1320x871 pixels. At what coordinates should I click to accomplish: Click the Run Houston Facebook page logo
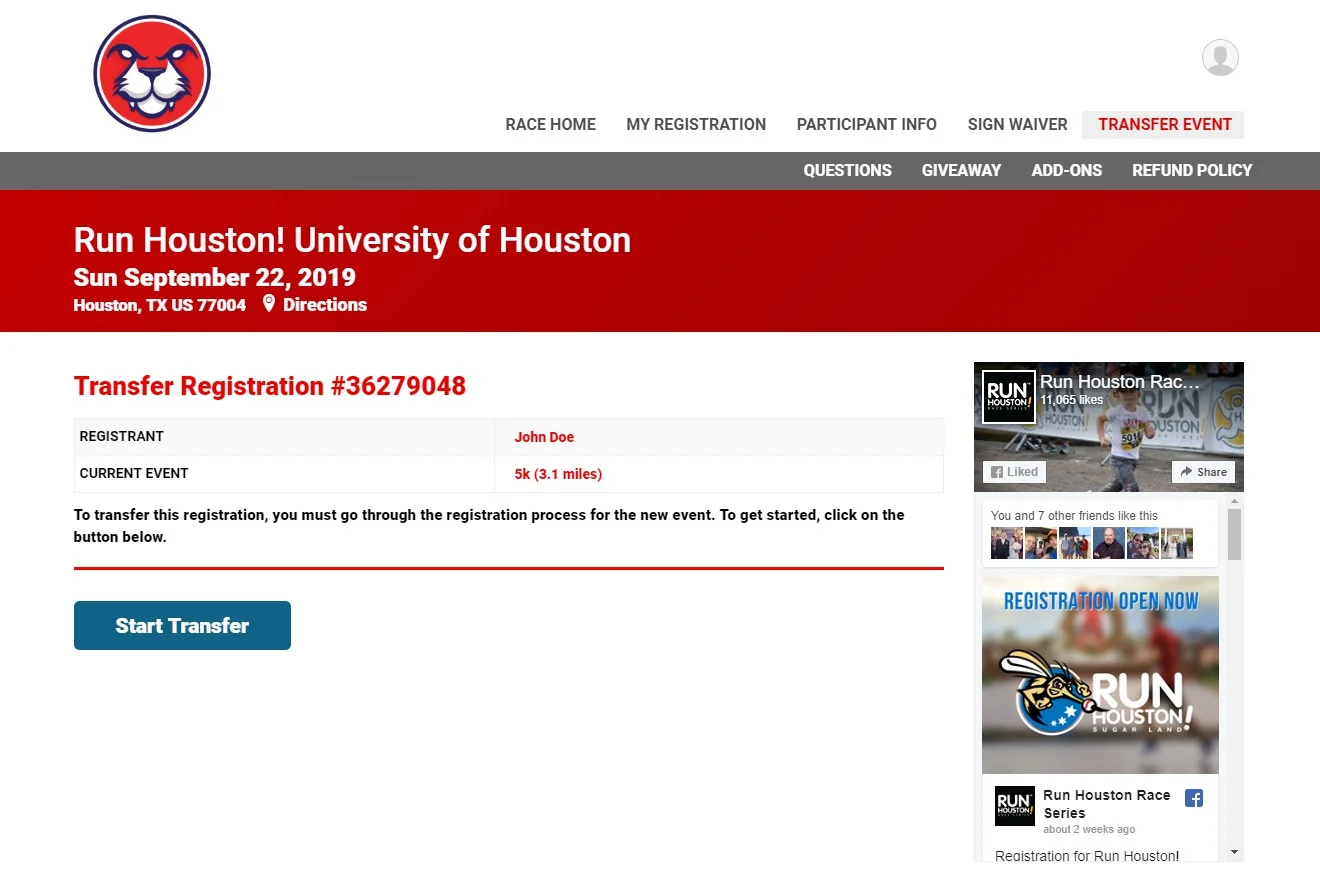click(1009, 397)
